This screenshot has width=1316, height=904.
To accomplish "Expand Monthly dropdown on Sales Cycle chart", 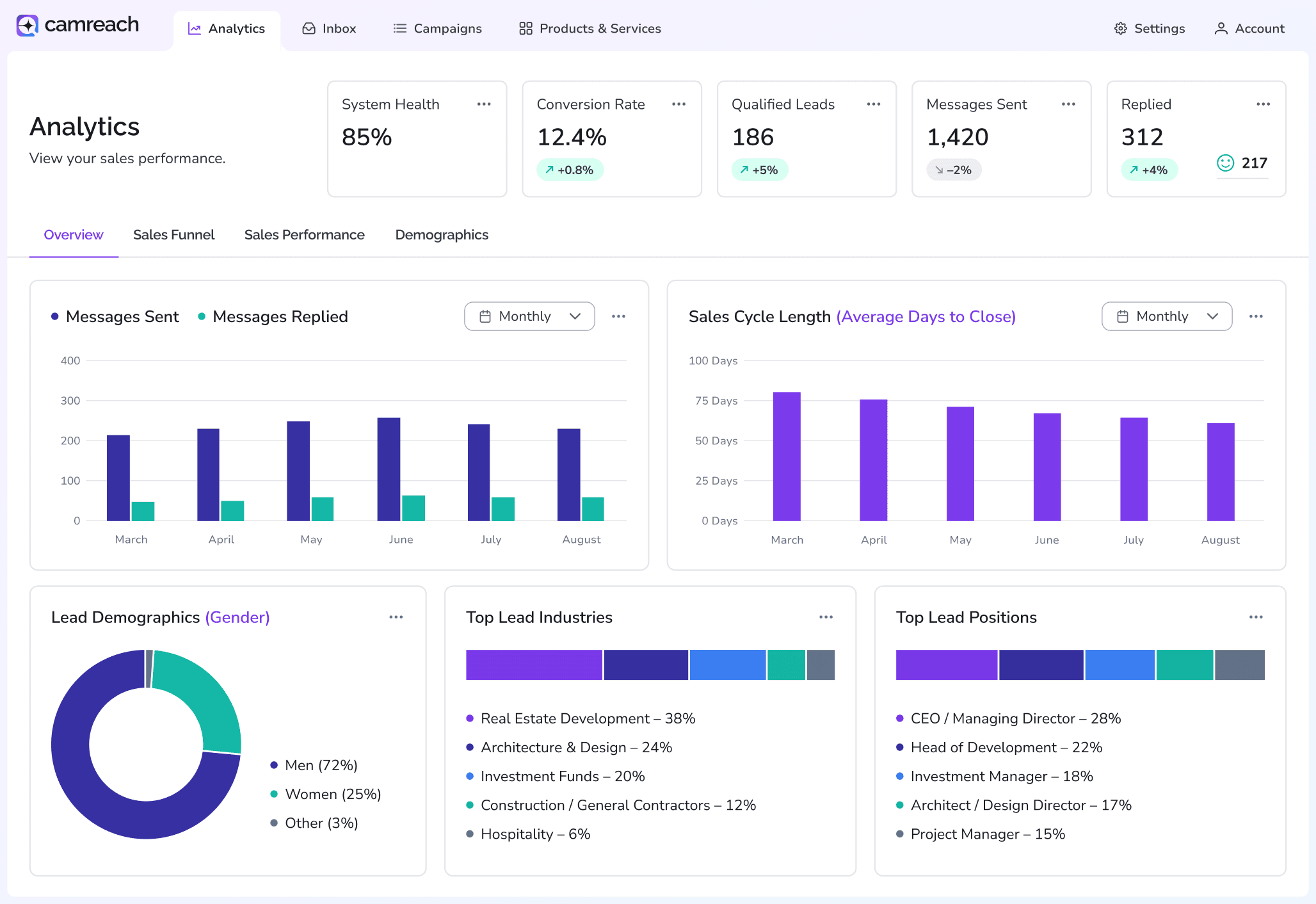I will pos(1166,316).
